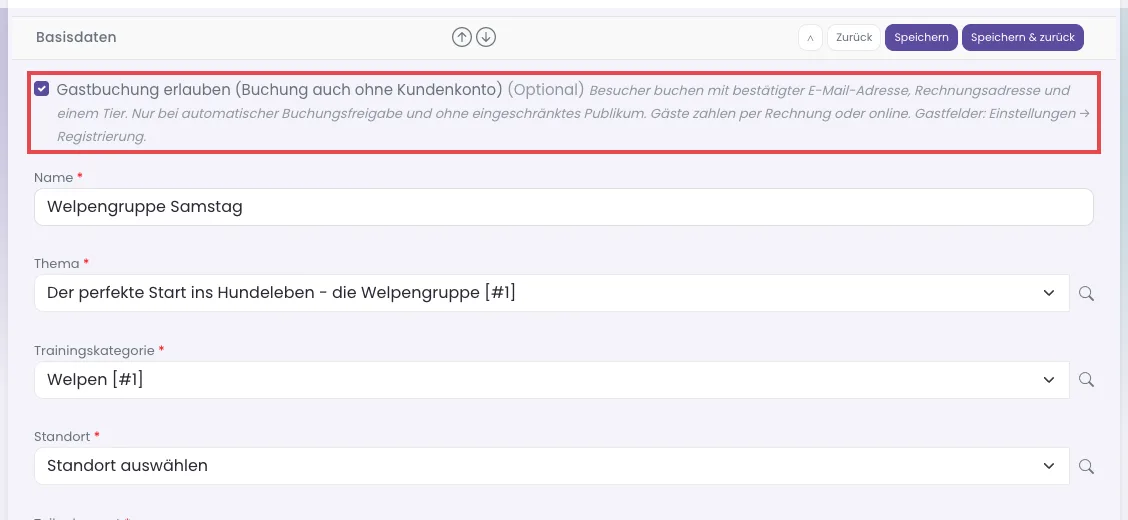The height and width of the screenshot is (520, 1128).
Task: Click the Speichern button
Action: (x=921, y=38)
